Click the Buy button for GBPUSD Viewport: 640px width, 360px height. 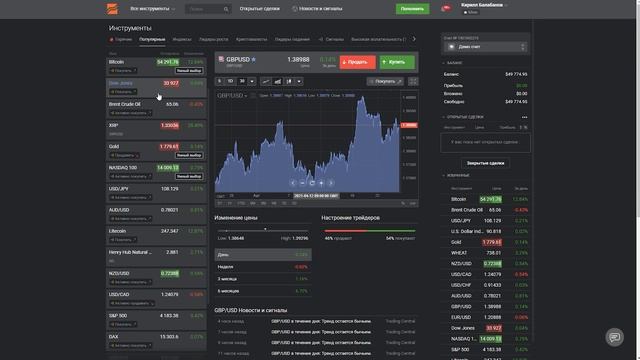[x=397, y=62]
